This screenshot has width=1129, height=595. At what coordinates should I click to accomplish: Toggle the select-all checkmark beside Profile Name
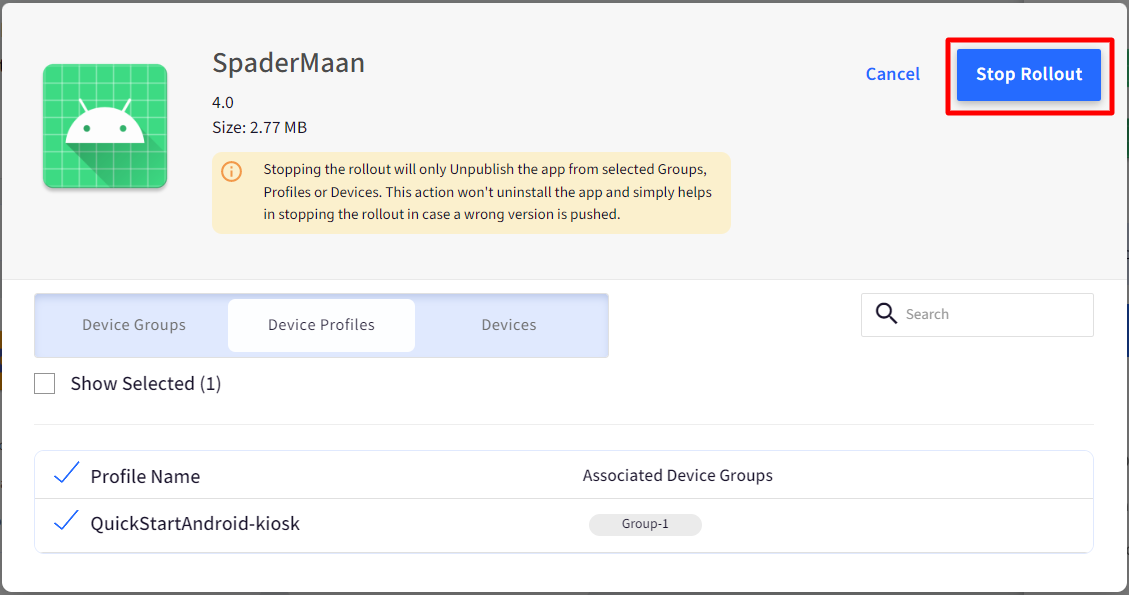coord(66,473)
